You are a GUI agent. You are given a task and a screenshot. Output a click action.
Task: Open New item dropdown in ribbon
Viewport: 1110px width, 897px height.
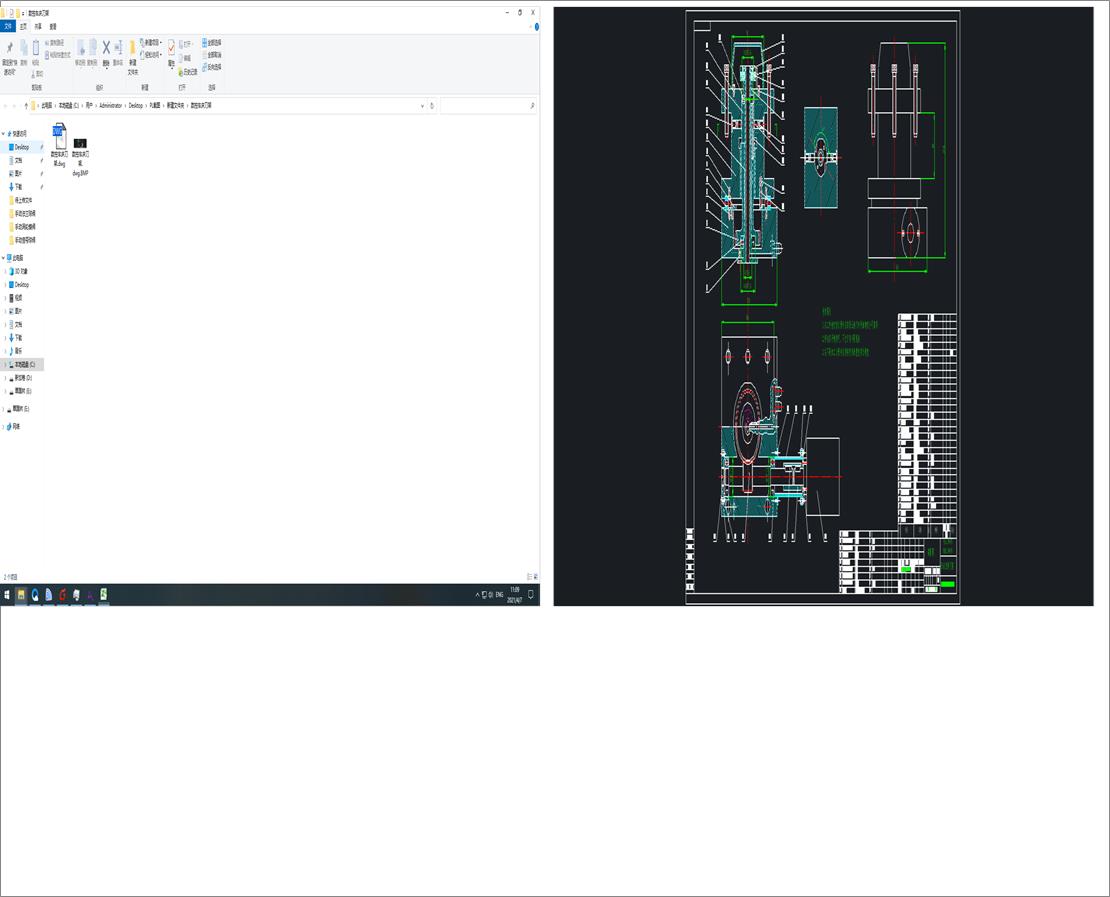coord(151,42)
